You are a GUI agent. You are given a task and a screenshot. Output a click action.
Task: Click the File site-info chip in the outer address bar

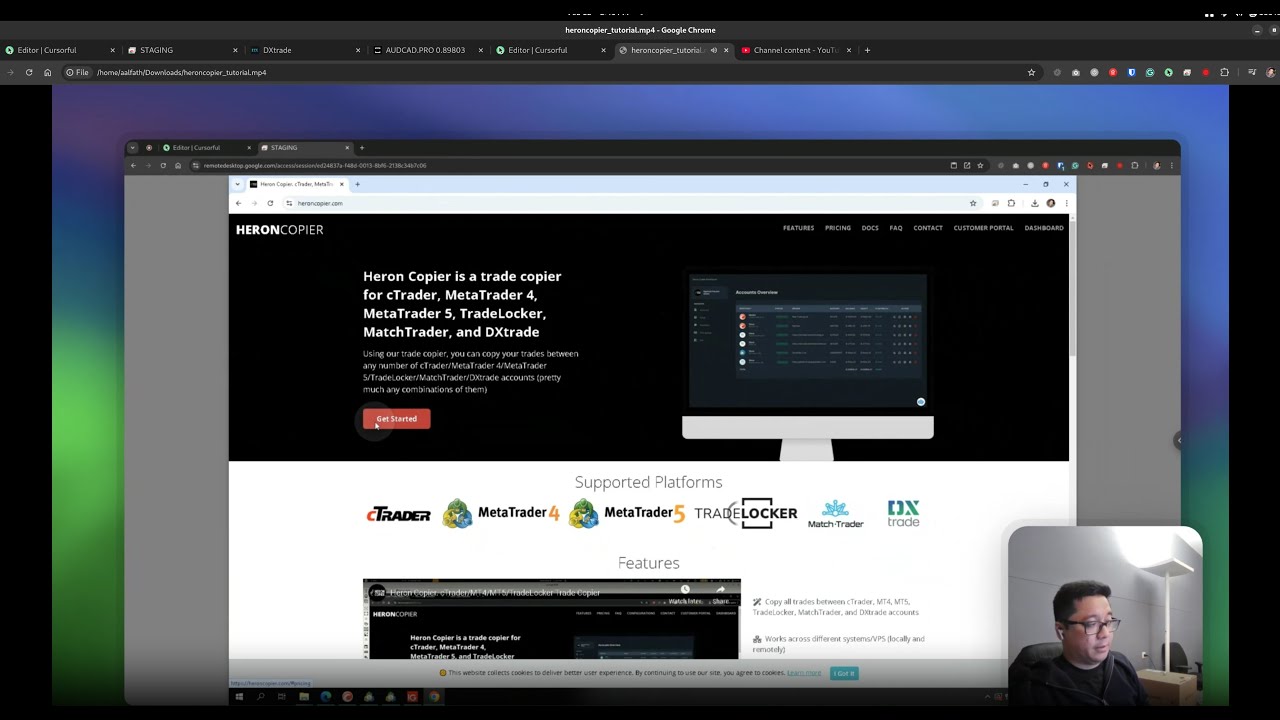pos(77,72)
